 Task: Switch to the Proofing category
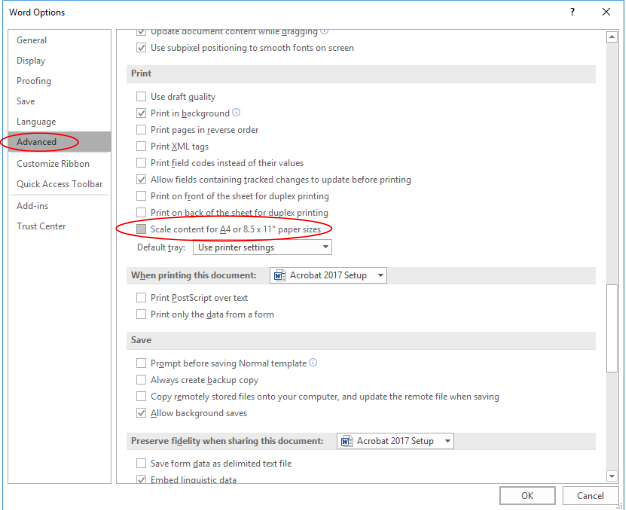click(33, 81)
